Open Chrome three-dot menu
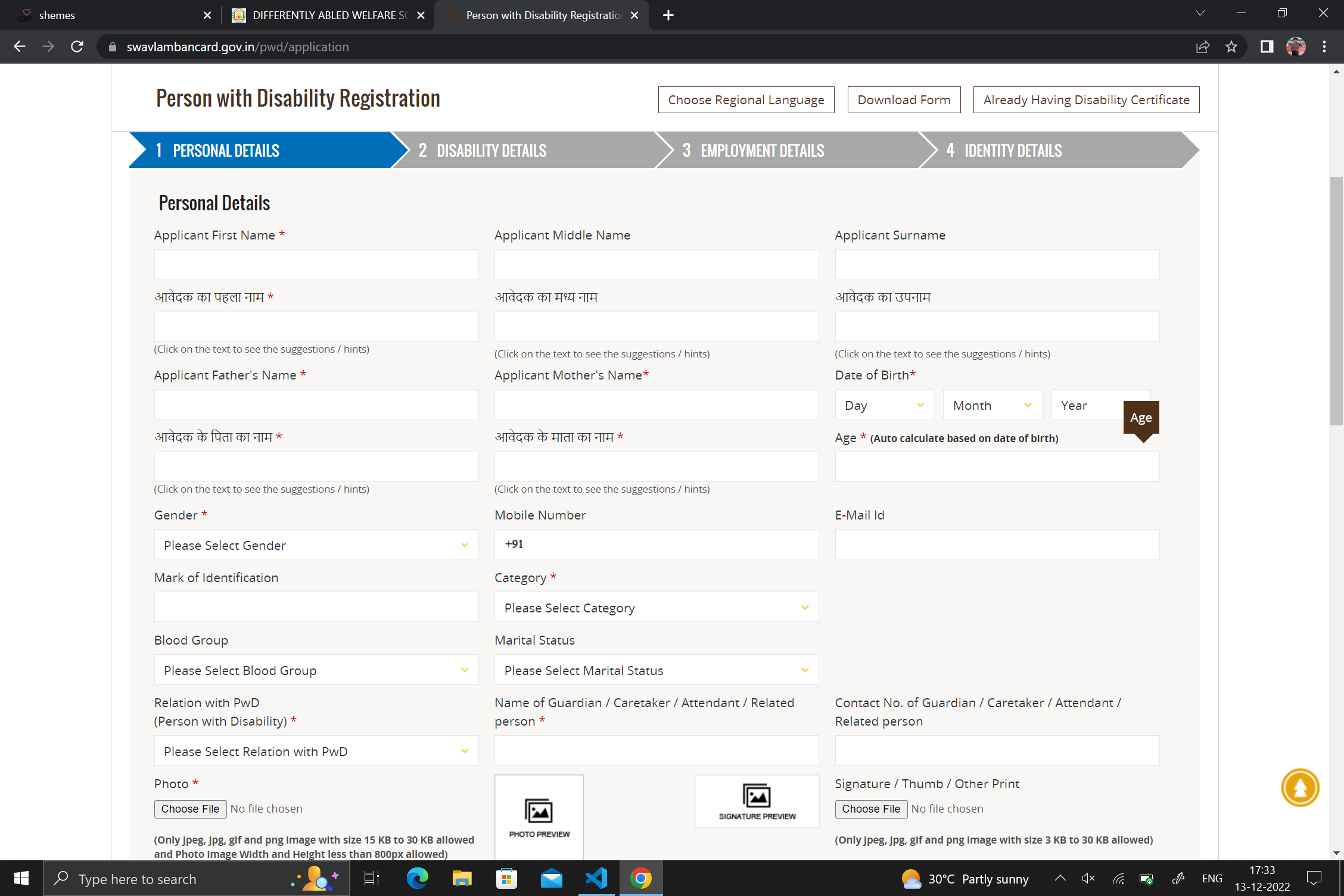Screen dimensions: 1344x896 coord(1324,46)
